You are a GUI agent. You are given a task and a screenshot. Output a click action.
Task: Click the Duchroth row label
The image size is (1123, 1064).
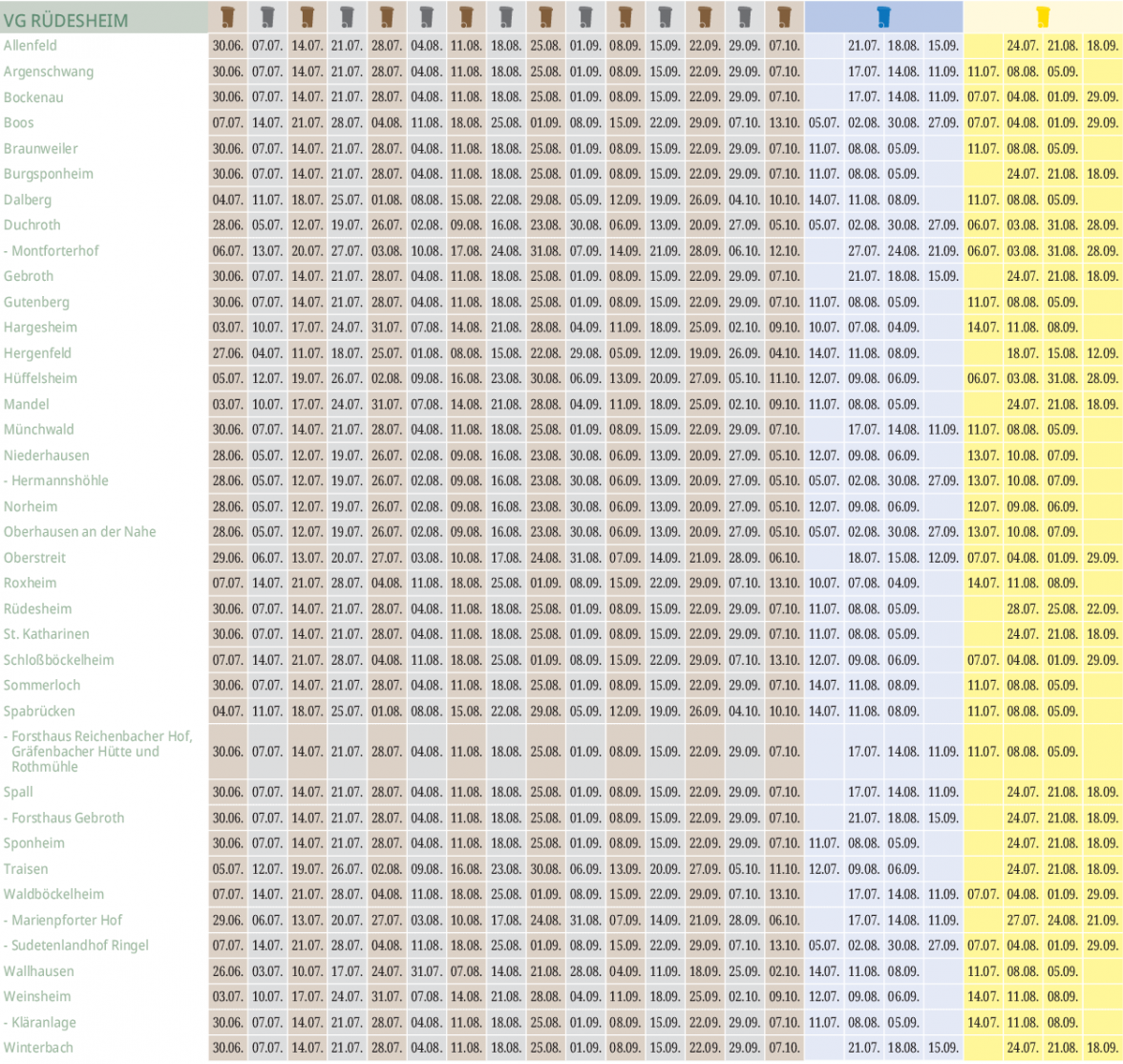pos(32,225)
